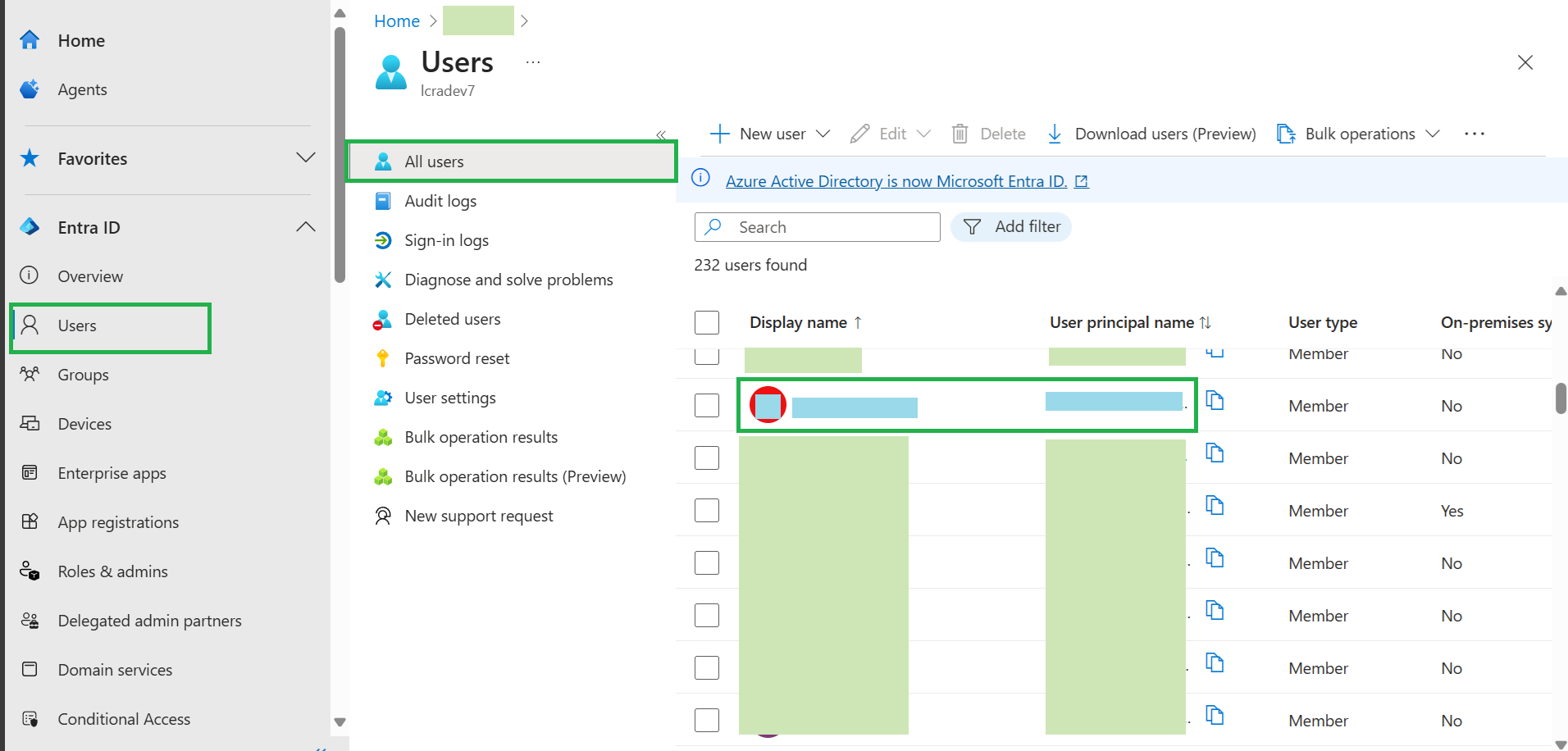Open Overview info icon in the sidebar
This screenshot has width=1568, height=751.
30,275
